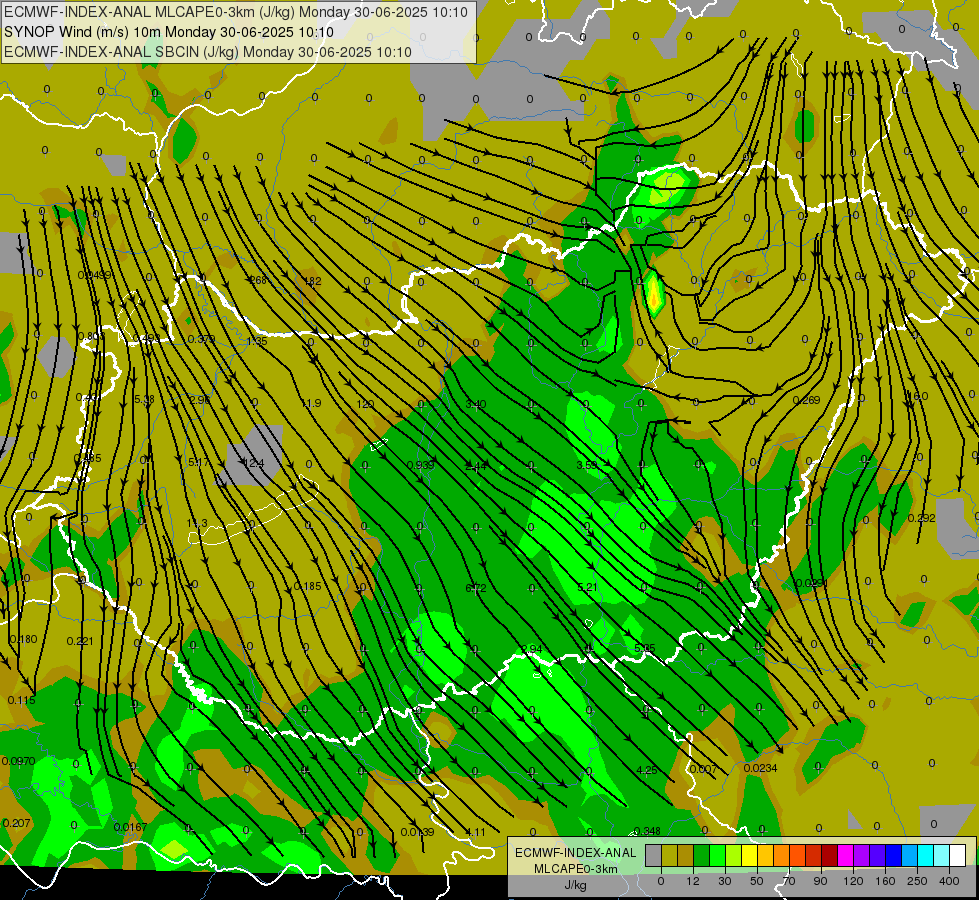The width and height of the screenshot is (979, 900).
Task: Select the cyan legend swatch
Action: (925, 855)
